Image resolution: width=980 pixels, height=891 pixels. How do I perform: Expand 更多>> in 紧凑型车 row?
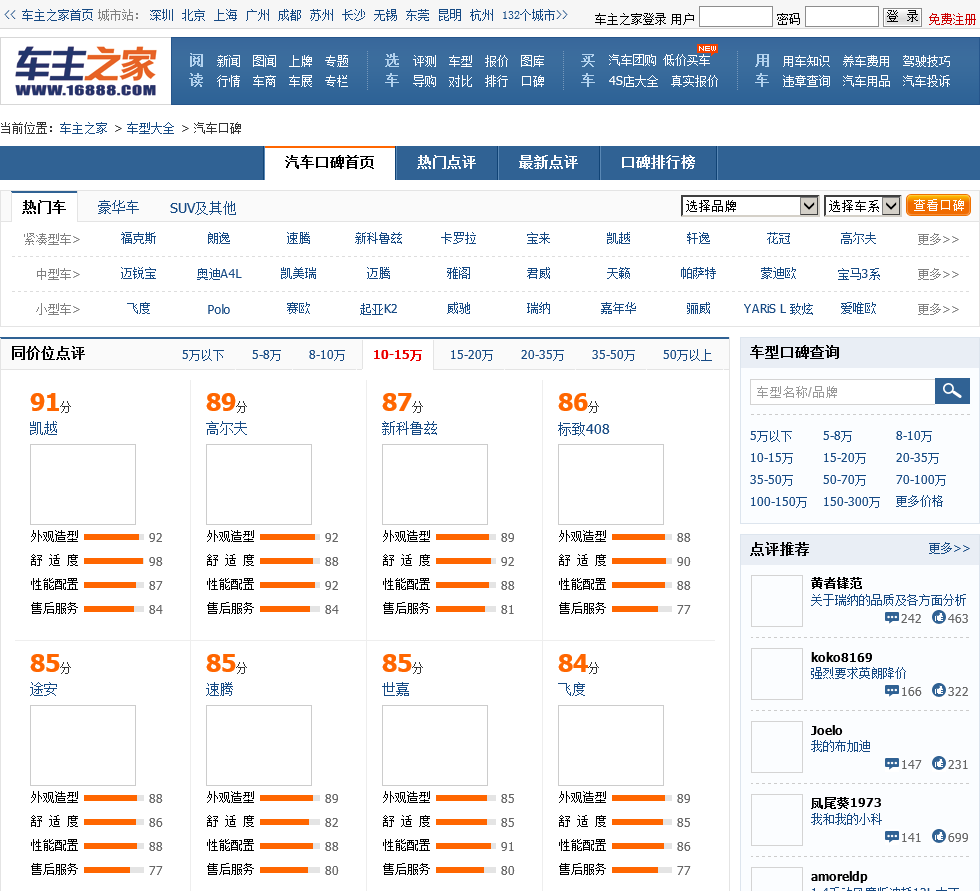tap(938, 239)
